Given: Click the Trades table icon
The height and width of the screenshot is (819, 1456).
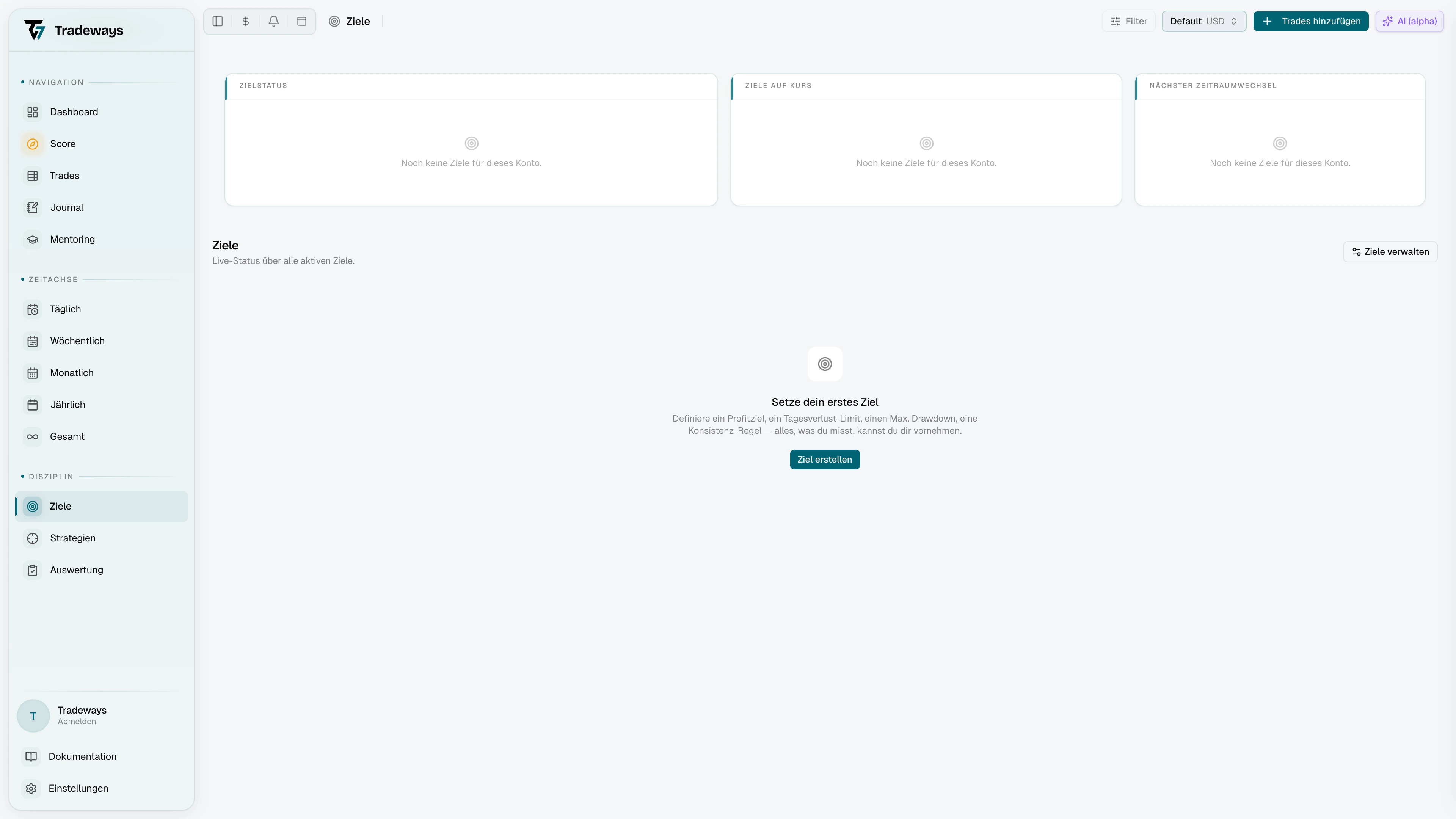Looking at the screenshot, I should 33,176.
